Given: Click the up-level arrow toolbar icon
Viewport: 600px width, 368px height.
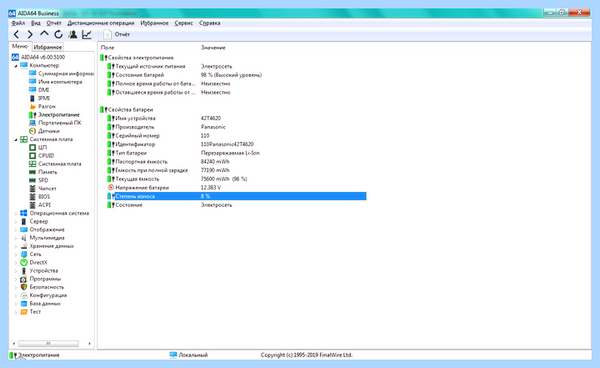Looking at the screenshot, I should point(44,34).
